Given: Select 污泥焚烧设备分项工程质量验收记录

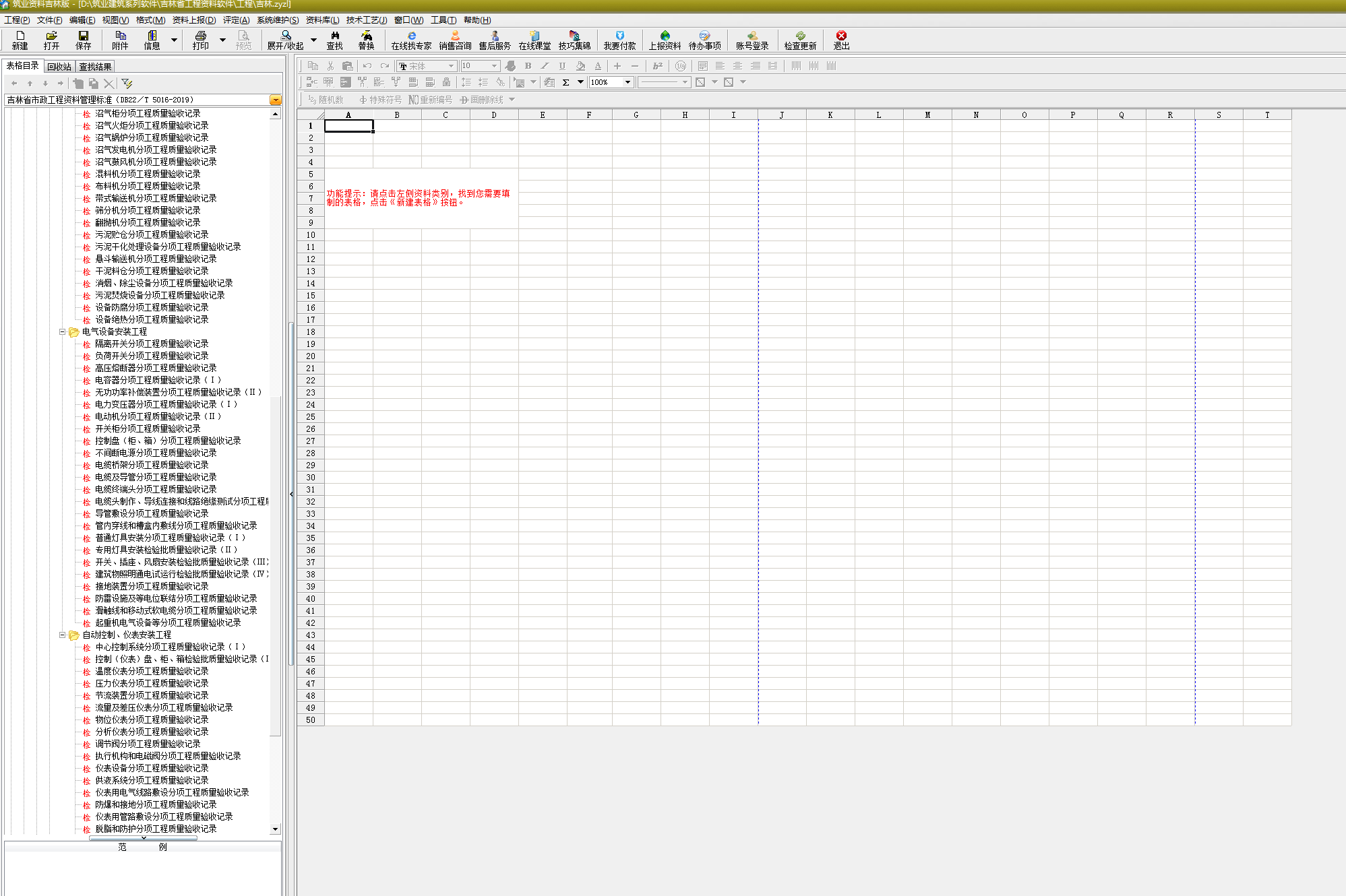Looking at the screenshot, I should click(160, 295).
